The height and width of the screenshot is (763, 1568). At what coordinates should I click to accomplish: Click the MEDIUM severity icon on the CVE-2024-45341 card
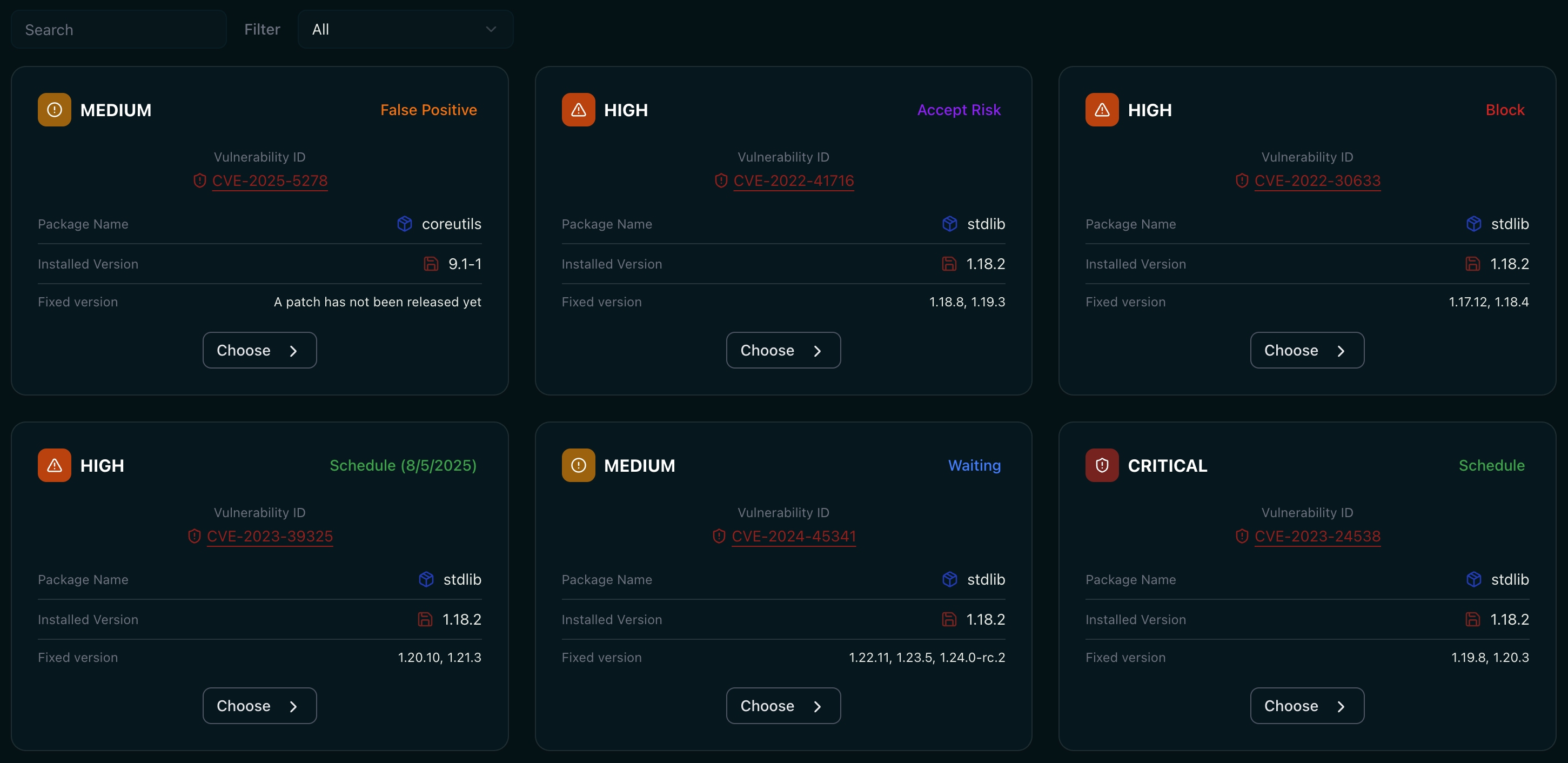(578, 465)
